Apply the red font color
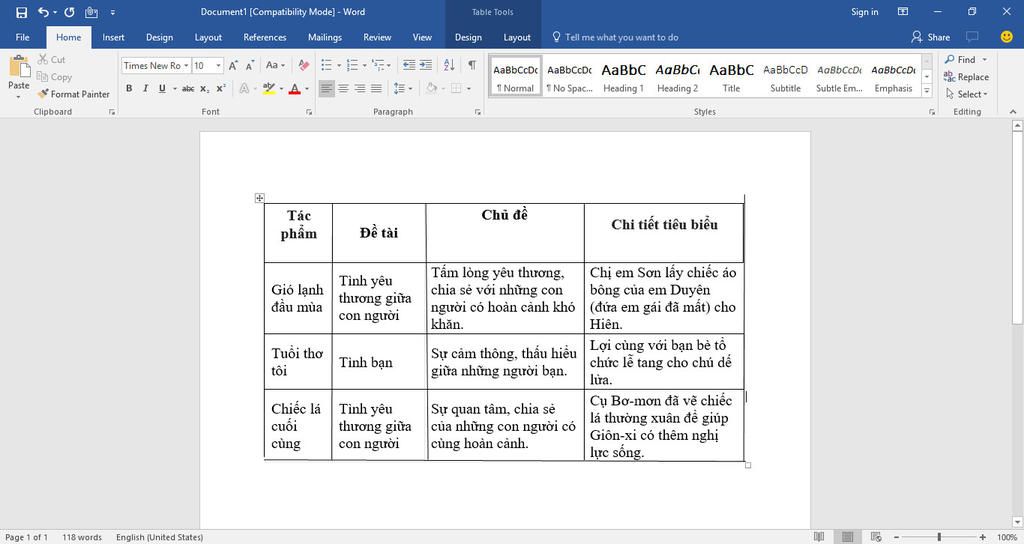1024x544 pixels. 295,88
